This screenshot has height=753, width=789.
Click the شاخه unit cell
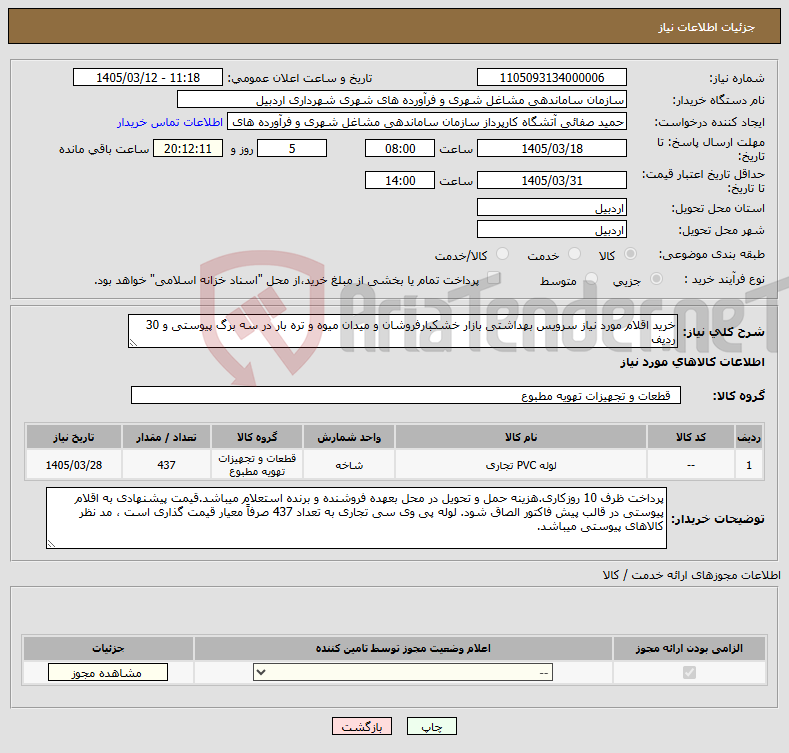tap(349, 465)
